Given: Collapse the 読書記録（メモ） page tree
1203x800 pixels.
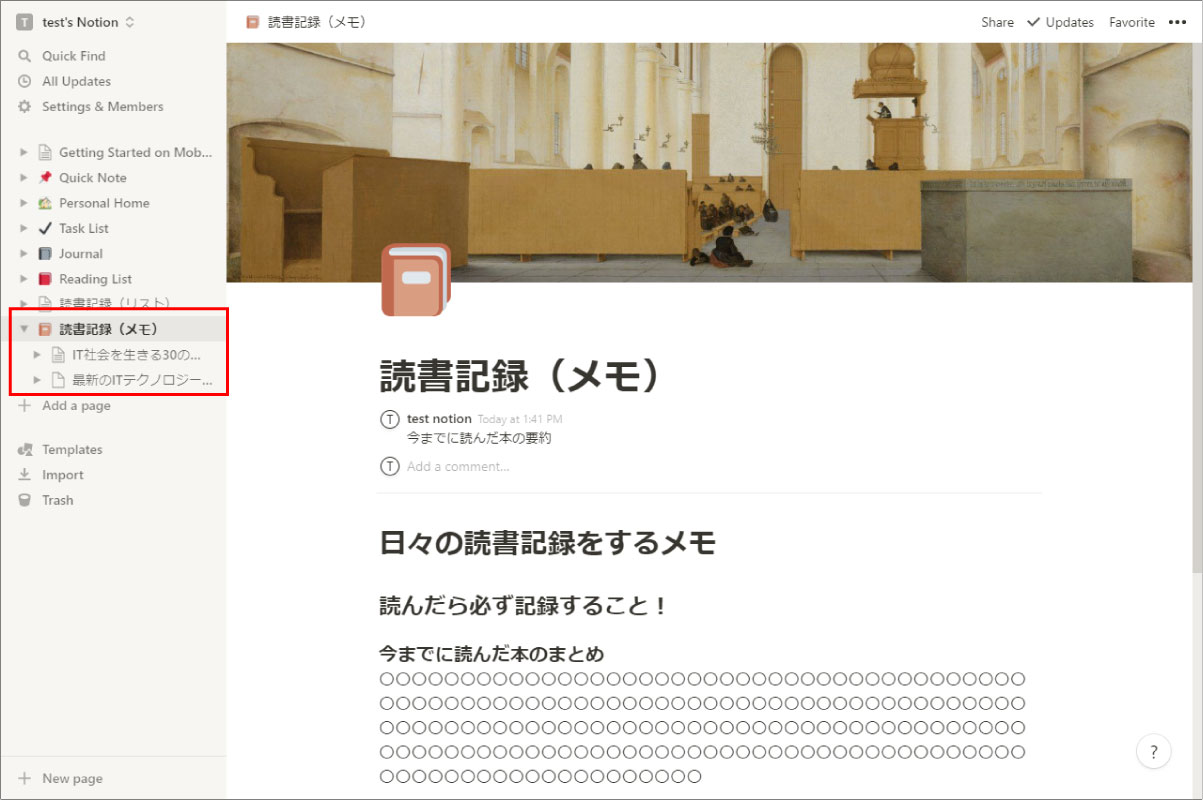Looking at the screenshot, I should (24, 329).
